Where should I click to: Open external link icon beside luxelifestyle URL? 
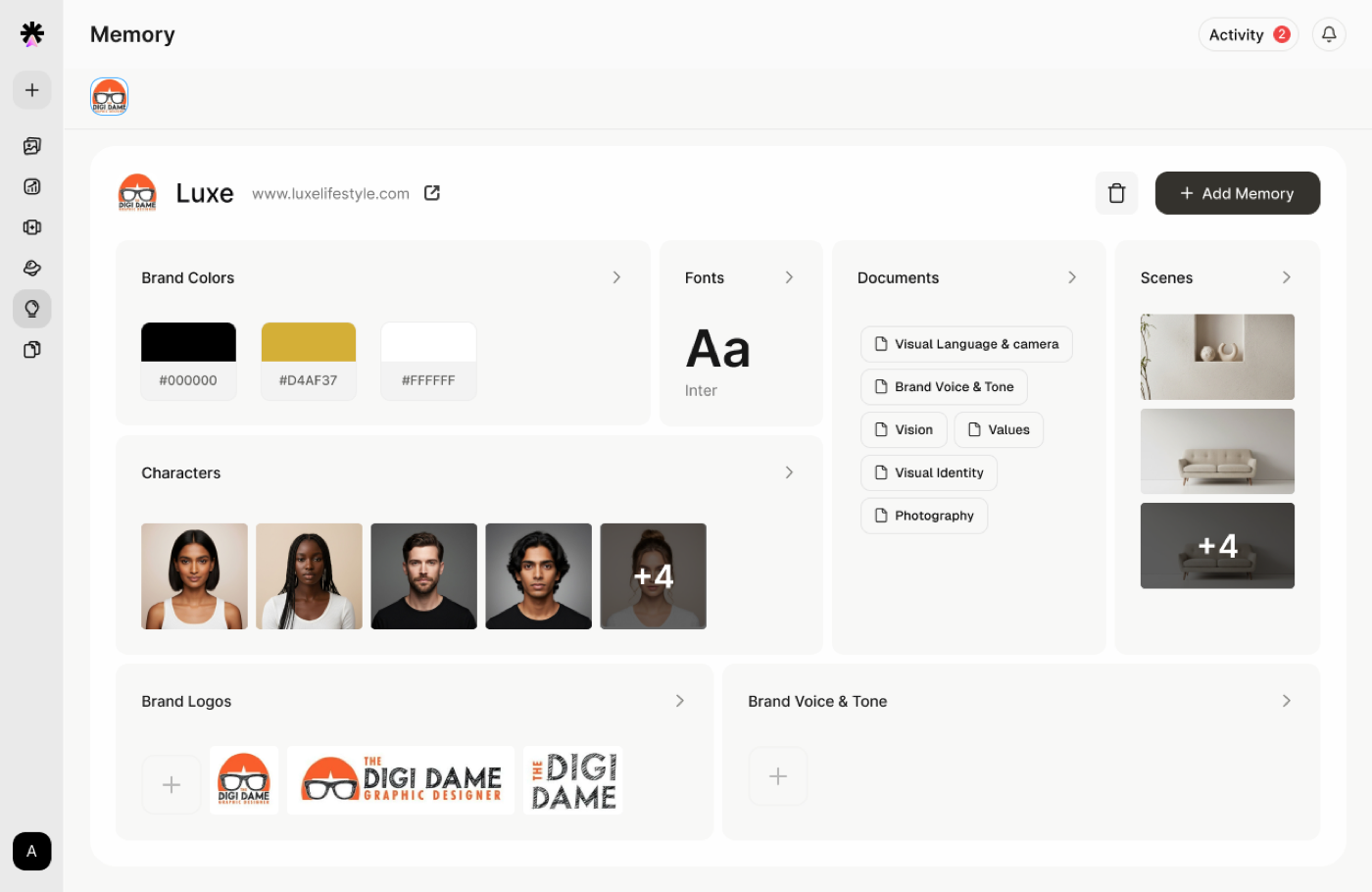(x=432, y=193)
